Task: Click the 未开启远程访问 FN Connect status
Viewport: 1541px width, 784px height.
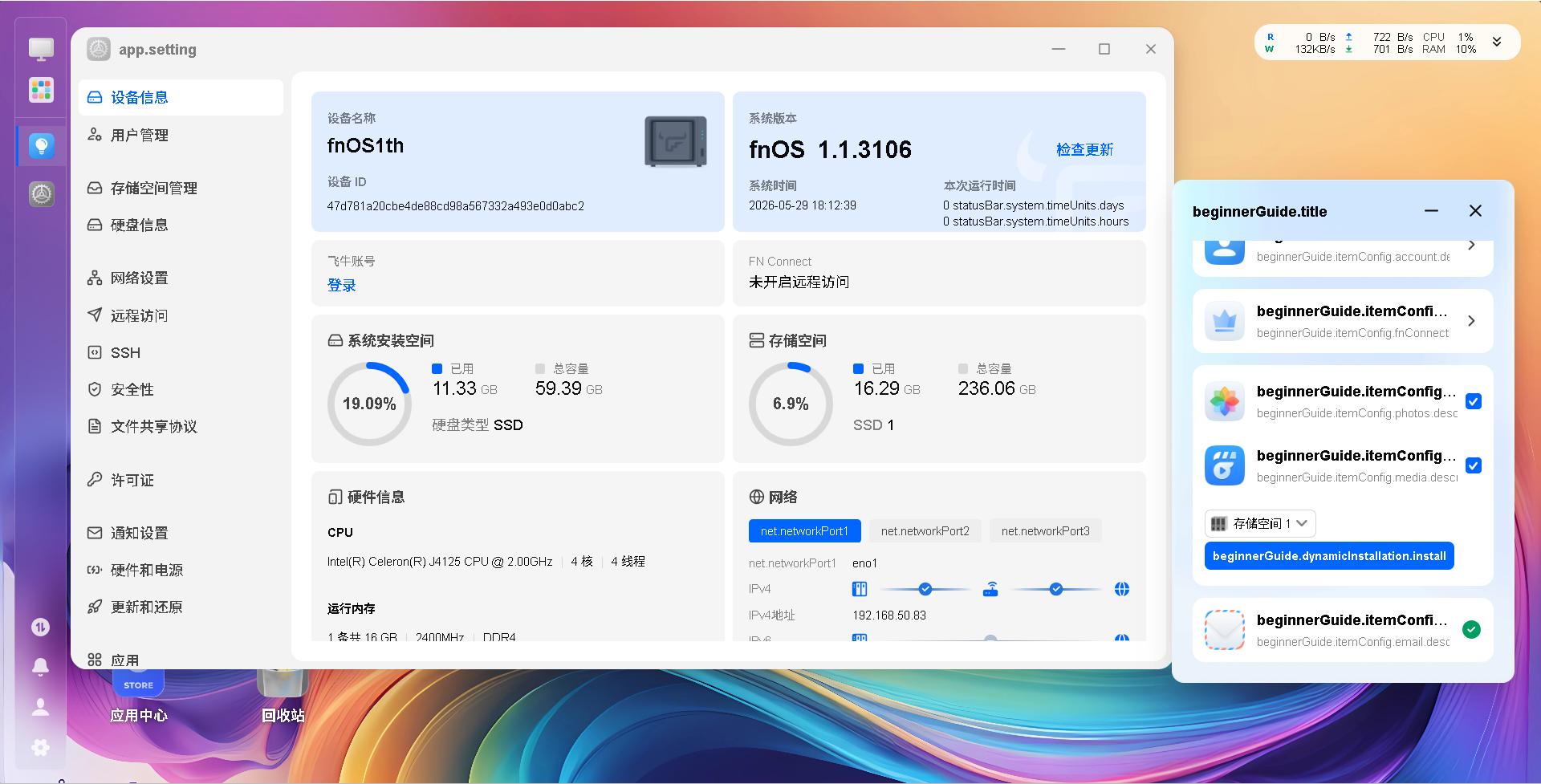Action: pos(799,282)
